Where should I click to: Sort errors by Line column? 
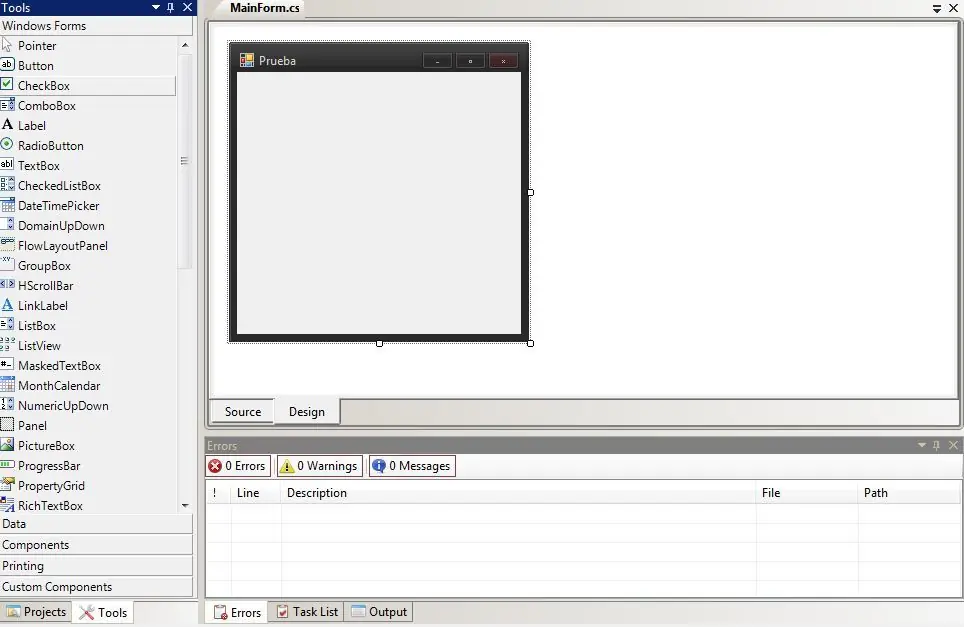coord(256,492)
